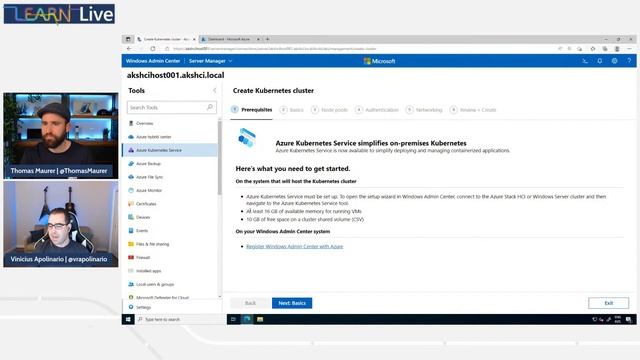This screenshot has width=640, height=360.
Task: Open settings gear in Admin Center header
Action: 614,61
